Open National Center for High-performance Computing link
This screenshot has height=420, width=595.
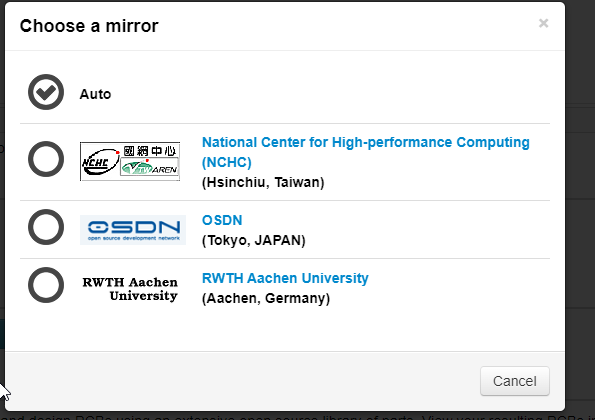(365, 152)
